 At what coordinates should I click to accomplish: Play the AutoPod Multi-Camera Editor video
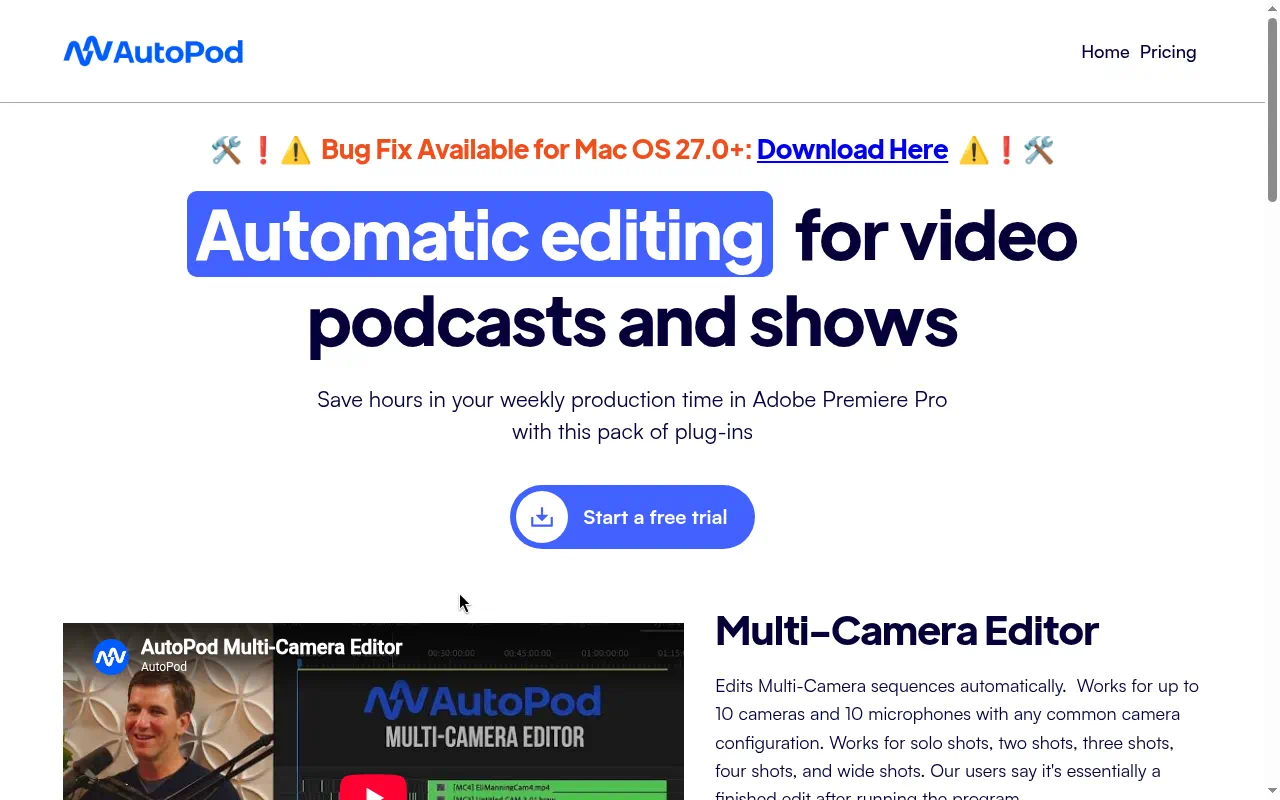coord(373,787)
